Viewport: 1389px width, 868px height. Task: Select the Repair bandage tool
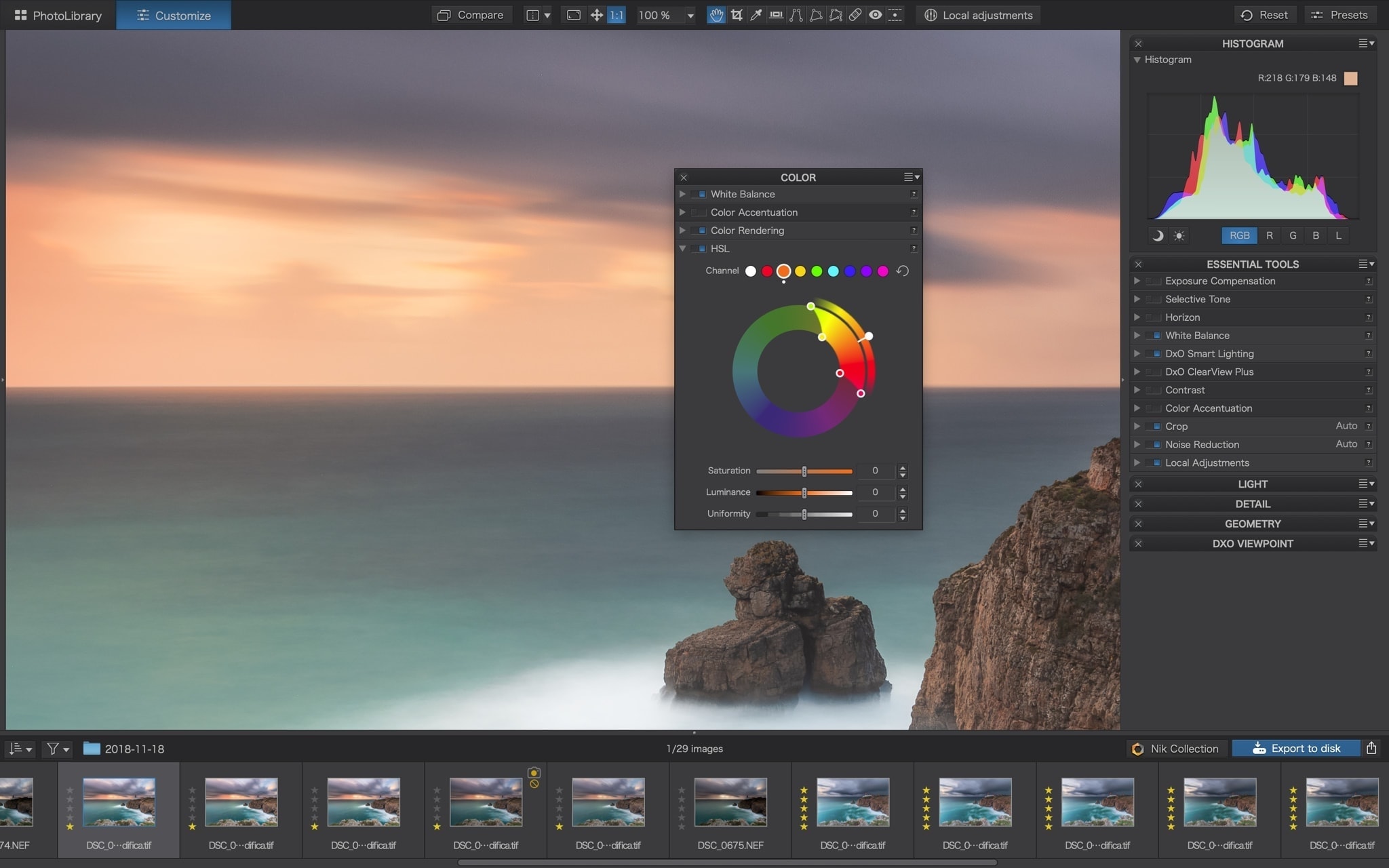855,15
